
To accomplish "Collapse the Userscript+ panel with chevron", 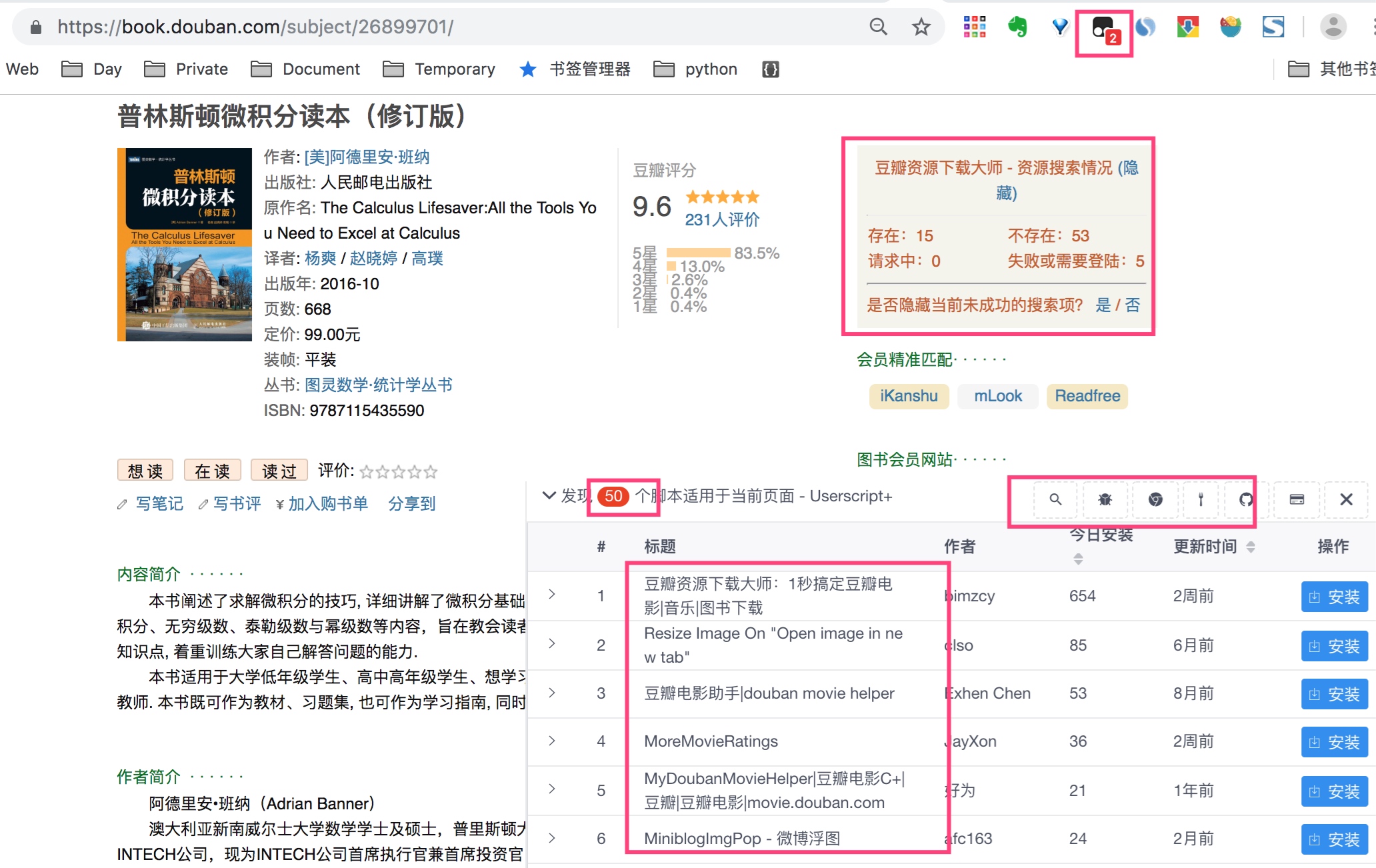I will pos(549,495).
